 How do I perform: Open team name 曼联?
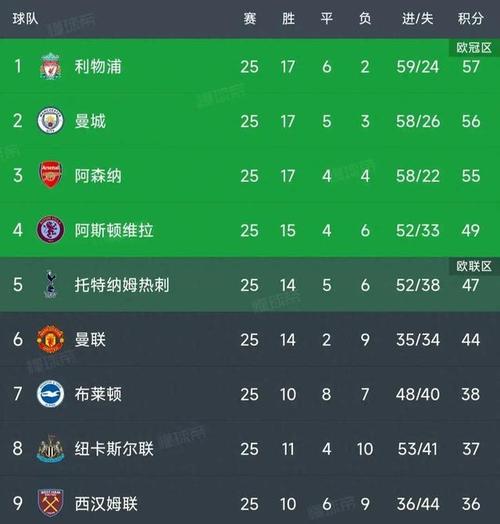[x=90, y=339]
